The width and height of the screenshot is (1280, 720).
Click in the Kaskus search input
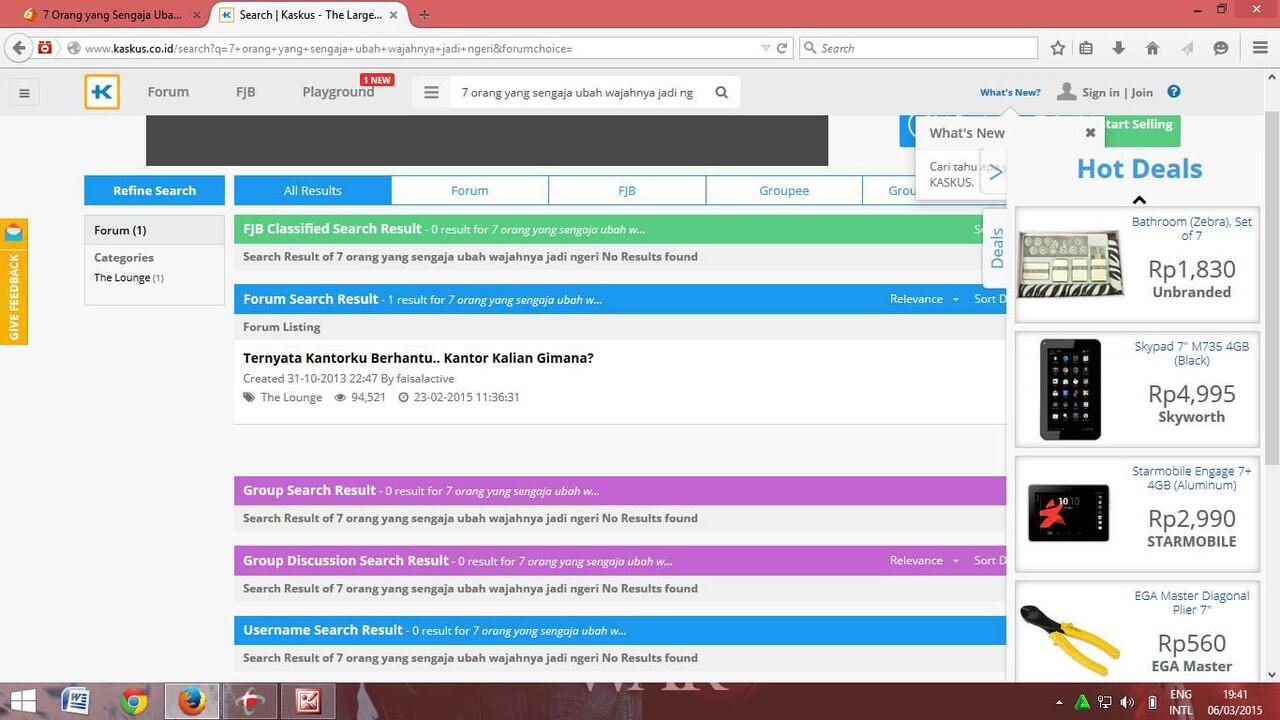[x=577, y=92]
